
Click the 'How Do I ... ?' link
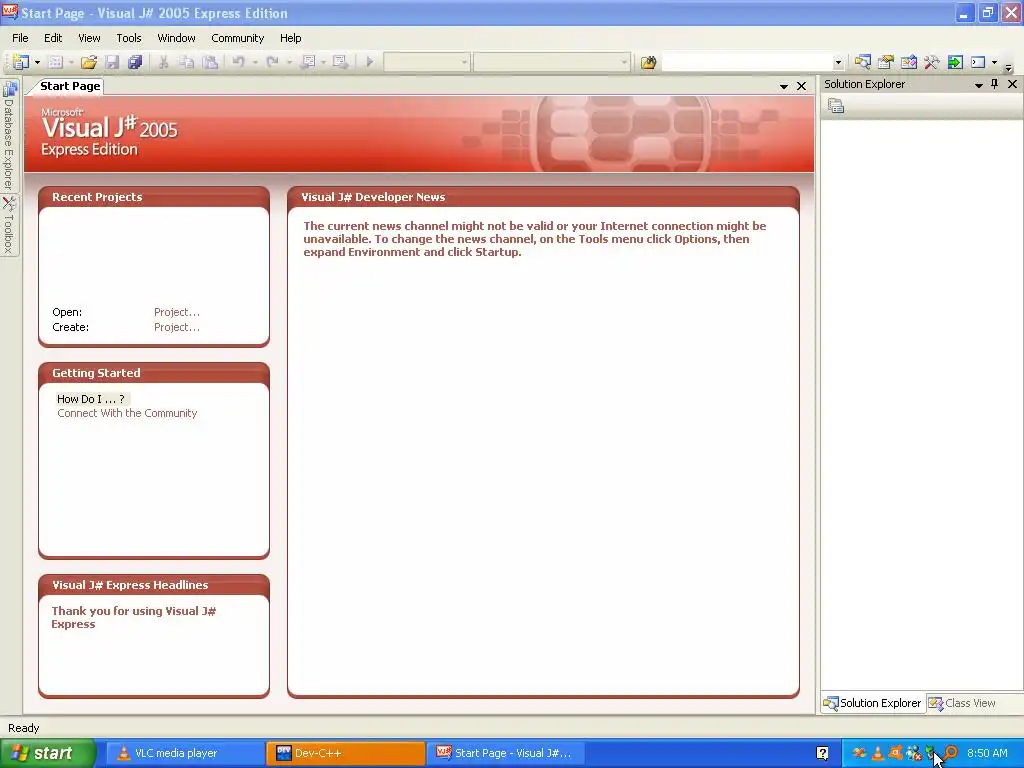click(91, 399)
